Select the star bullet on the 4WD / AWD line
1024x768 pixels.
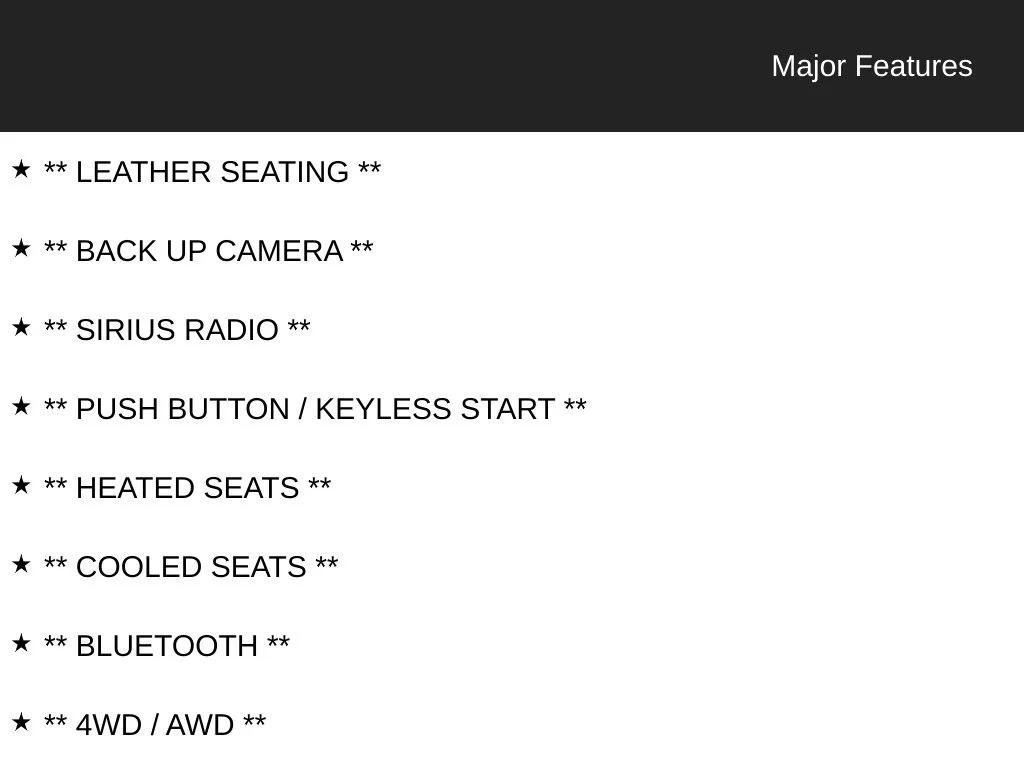(x=21, y=723)
